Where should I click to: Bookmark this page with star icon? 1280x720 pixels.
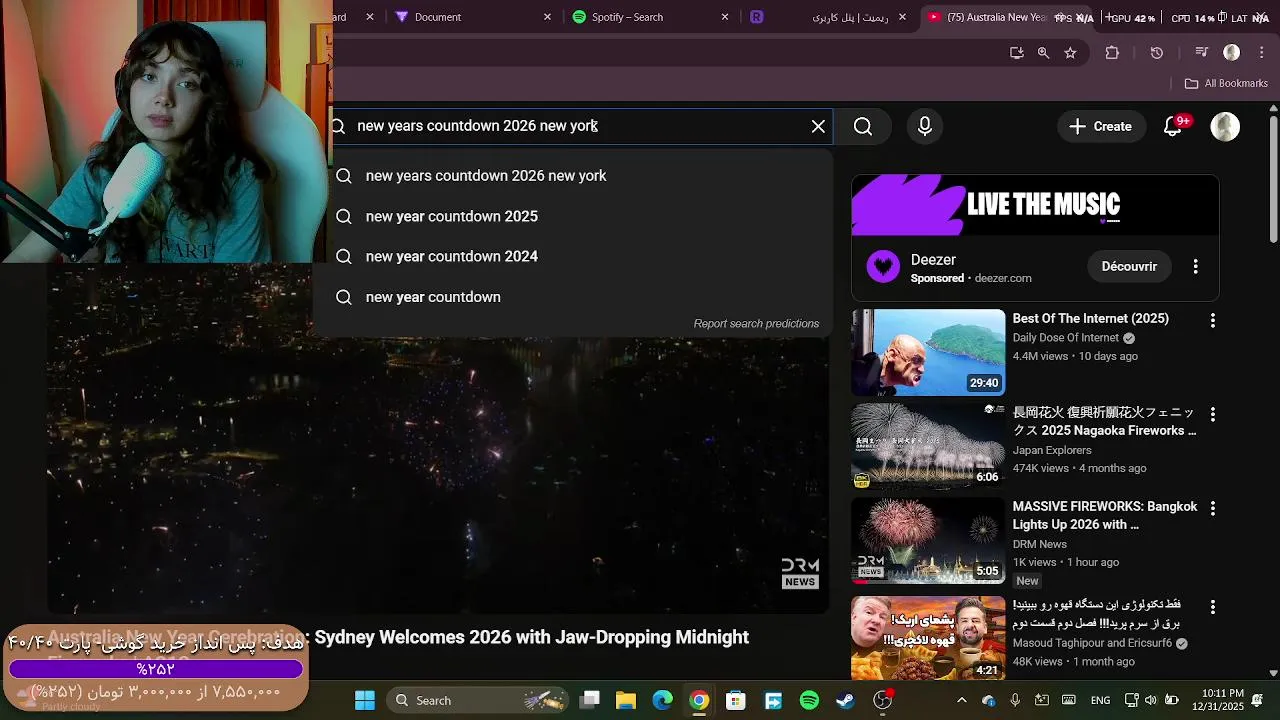(x=1070, y=53)
